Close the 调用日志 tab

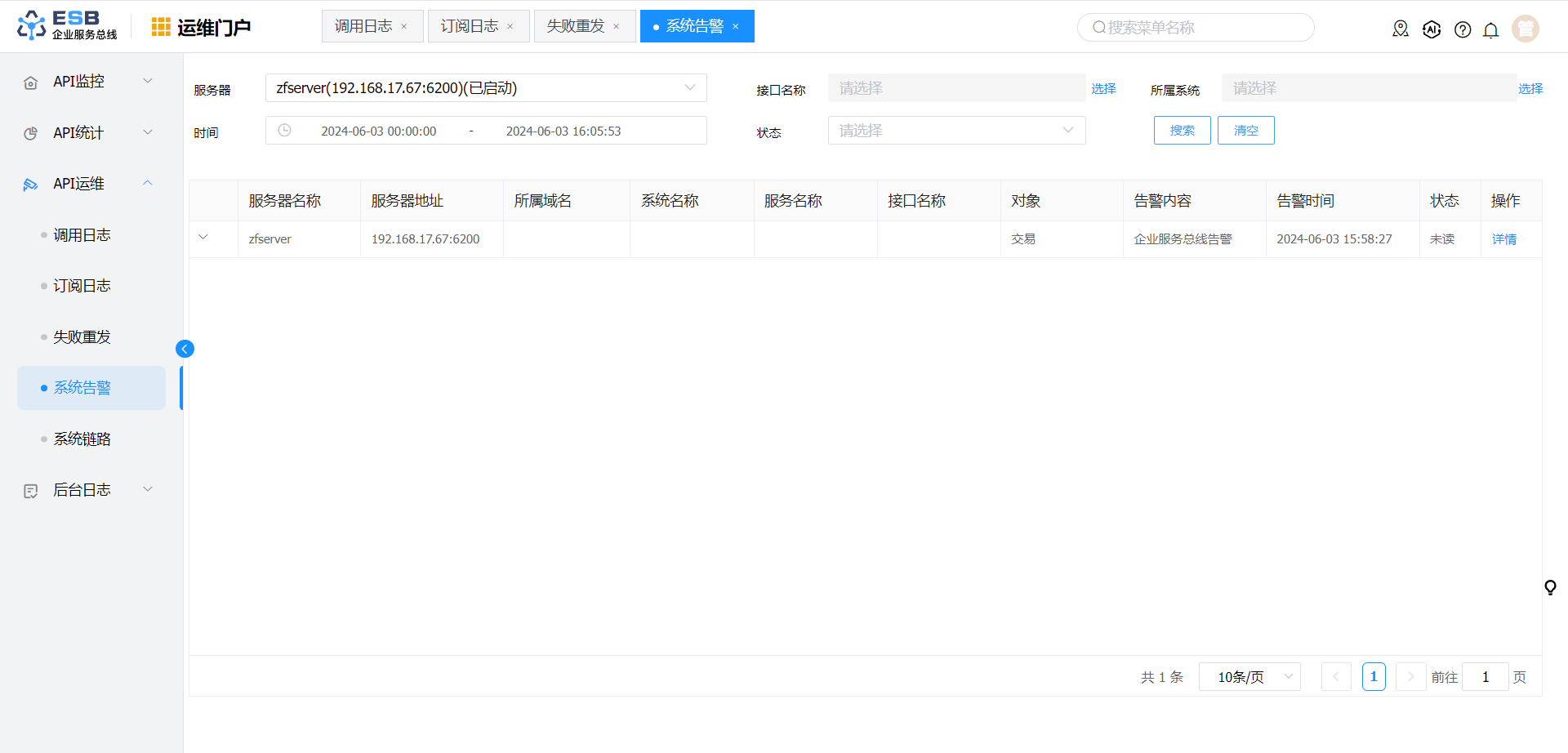[404, 27]
